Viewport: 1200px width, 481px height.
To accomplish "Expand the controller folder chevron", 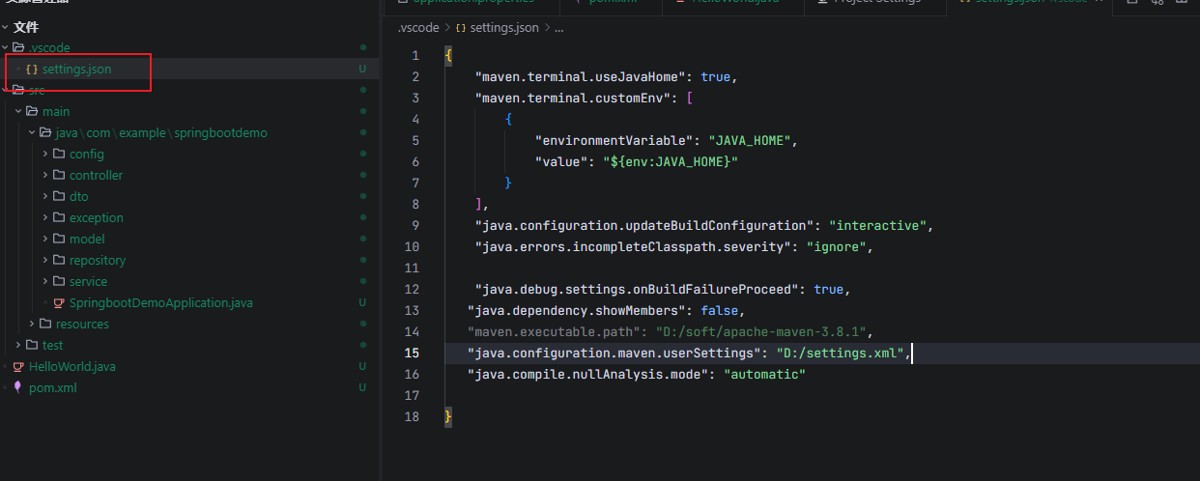I will point(46,175).
